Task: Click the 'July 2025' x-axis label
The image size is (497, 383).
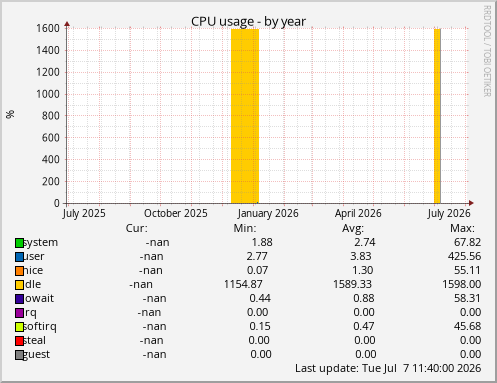Action: point(84,214)
